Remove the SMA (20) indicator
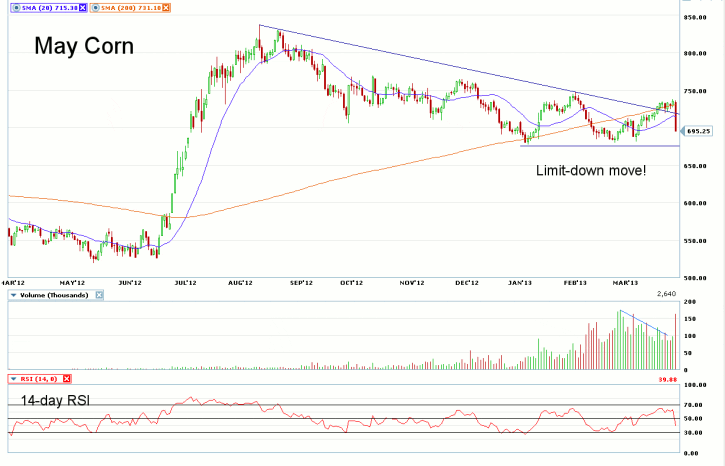725x466 pixels. 83,8
